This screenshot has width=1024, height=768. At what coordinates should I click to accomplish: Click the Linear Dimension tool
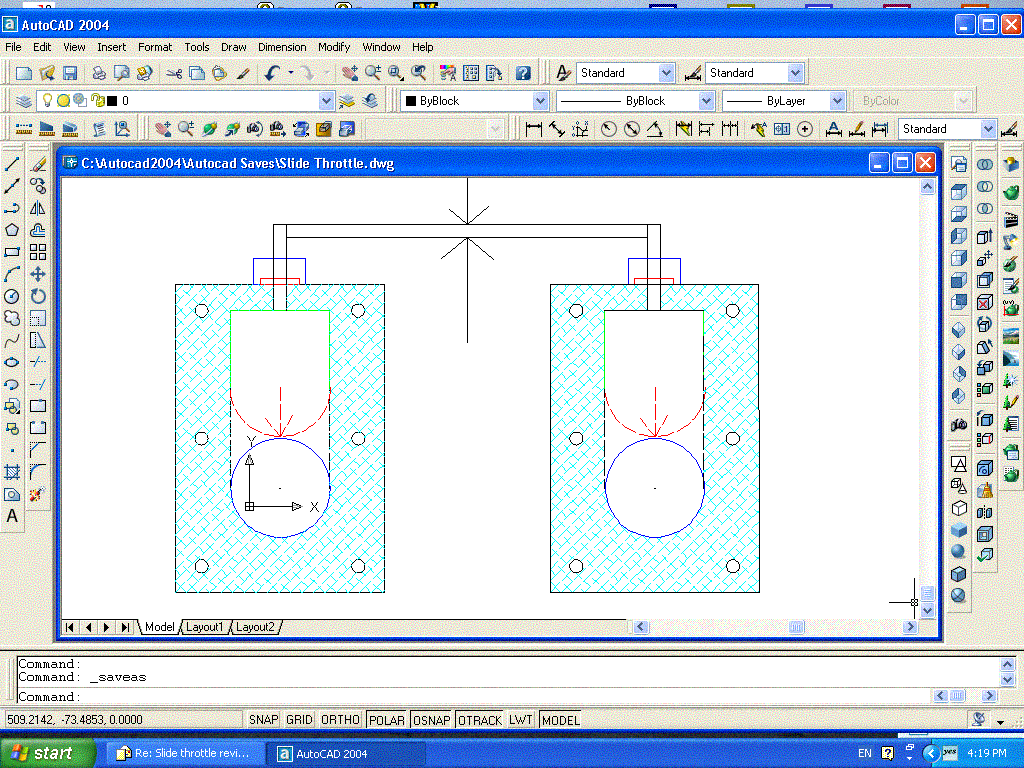click(533, 129)
